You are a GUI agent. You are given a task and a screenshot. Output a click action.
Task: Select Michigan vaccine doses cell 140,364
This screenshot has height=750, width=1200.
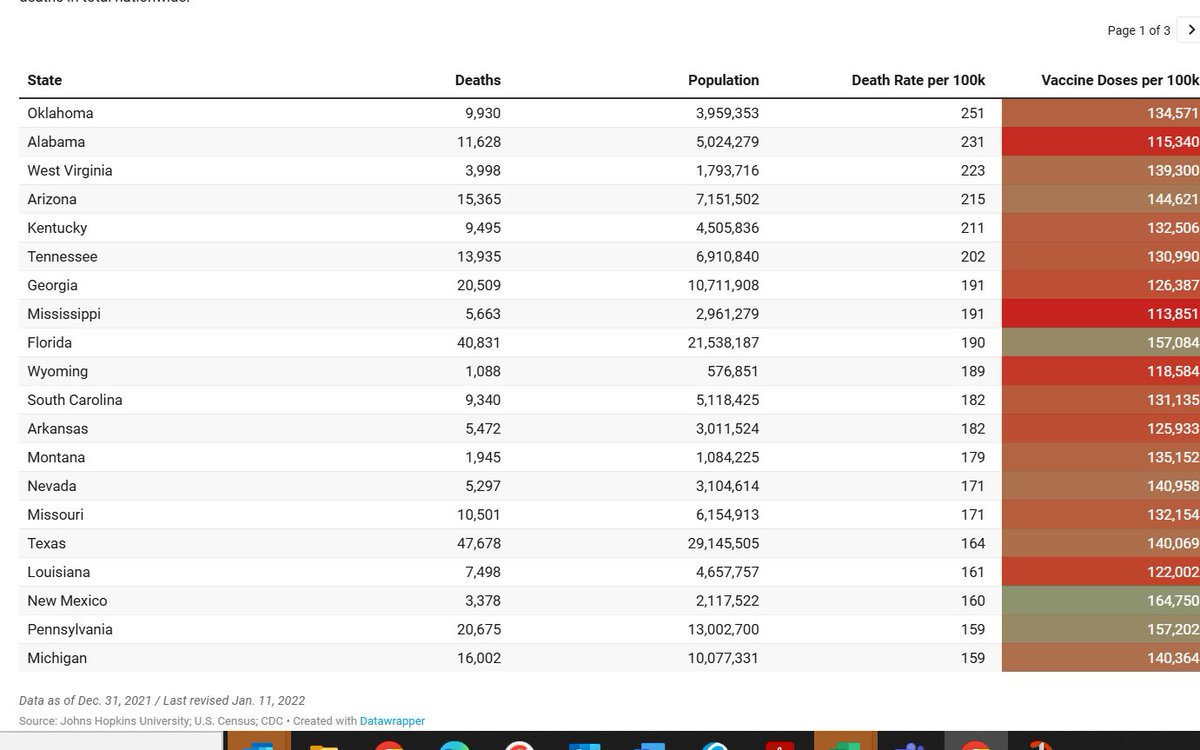pyautogui.click(x=1101, y=658)
